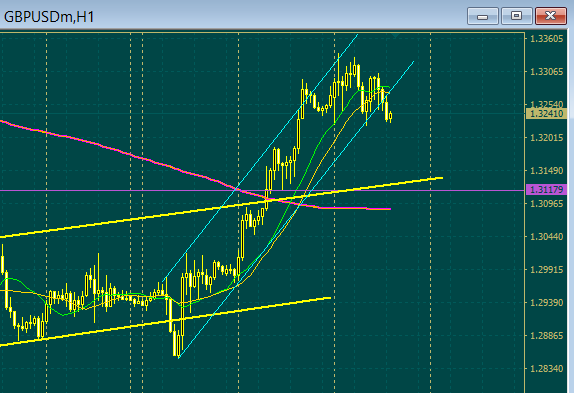Screen dimensions: 574x393
Task: Restore down the GBPUSDm,H1 chart window
Action: pos(517,16)
